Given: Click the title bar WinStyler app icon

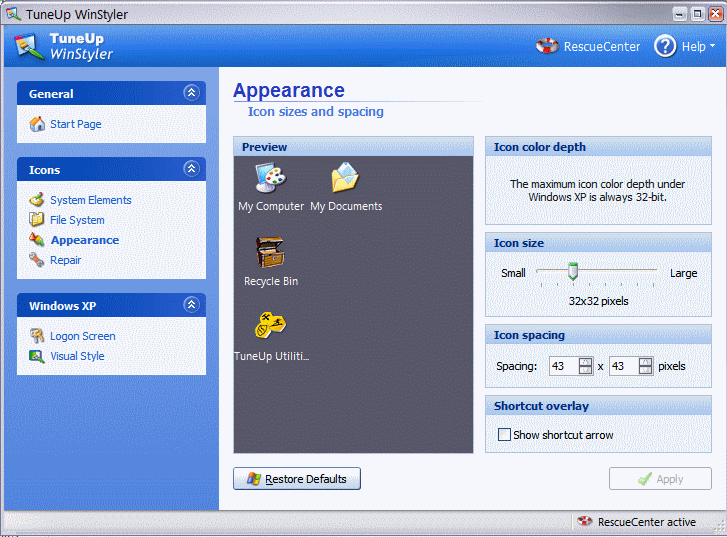Looking at the screenshot, I should (13, 13).
